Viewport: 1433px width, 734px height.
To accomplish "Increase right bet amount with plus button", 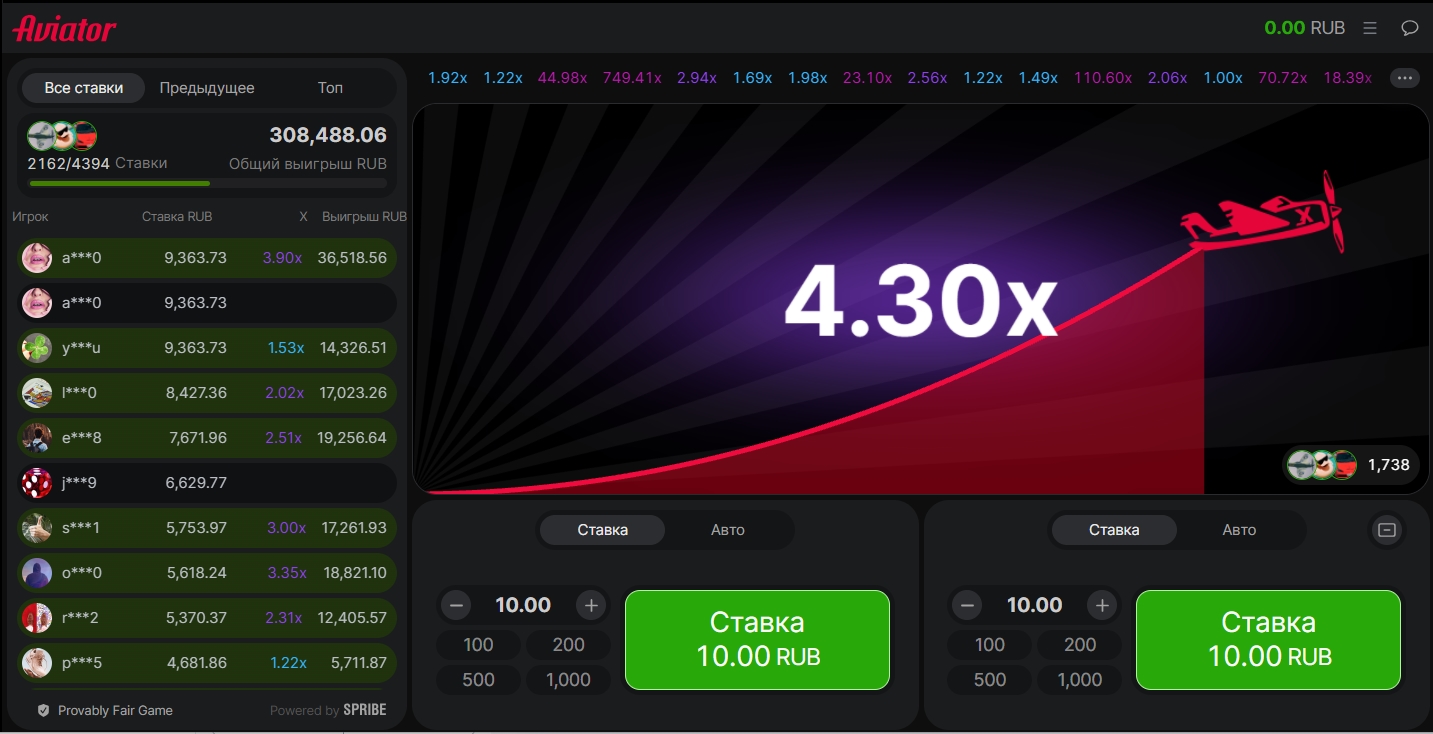I will [x=1102, y=605].
